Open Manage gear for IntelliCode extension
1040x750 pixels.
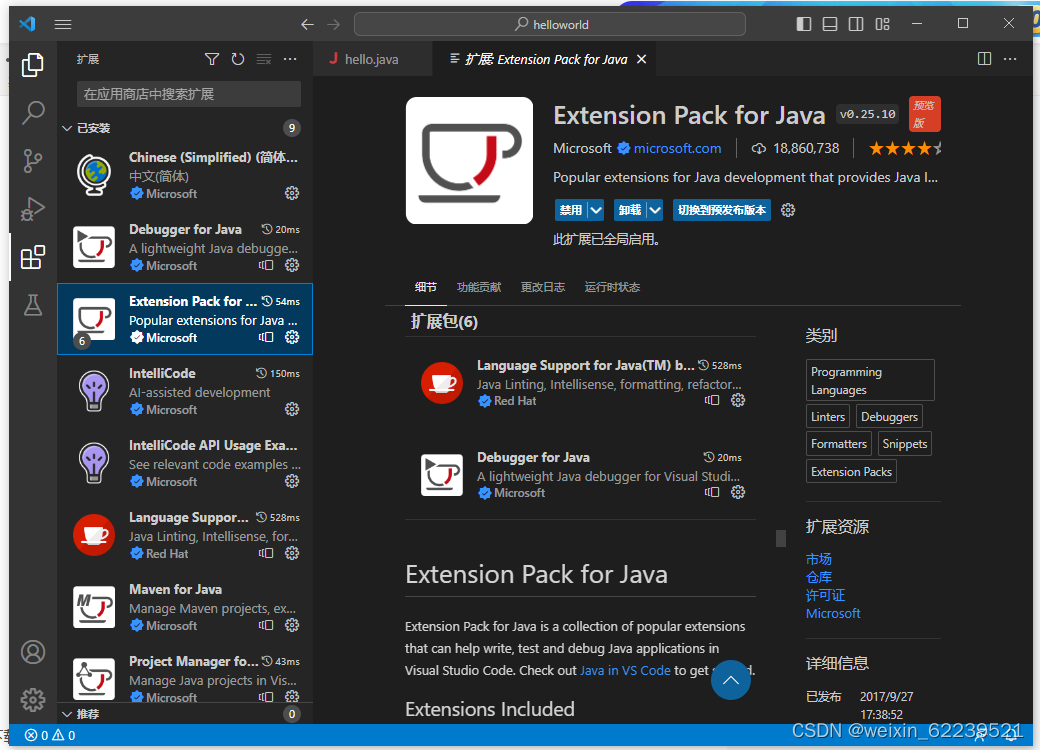292,409
